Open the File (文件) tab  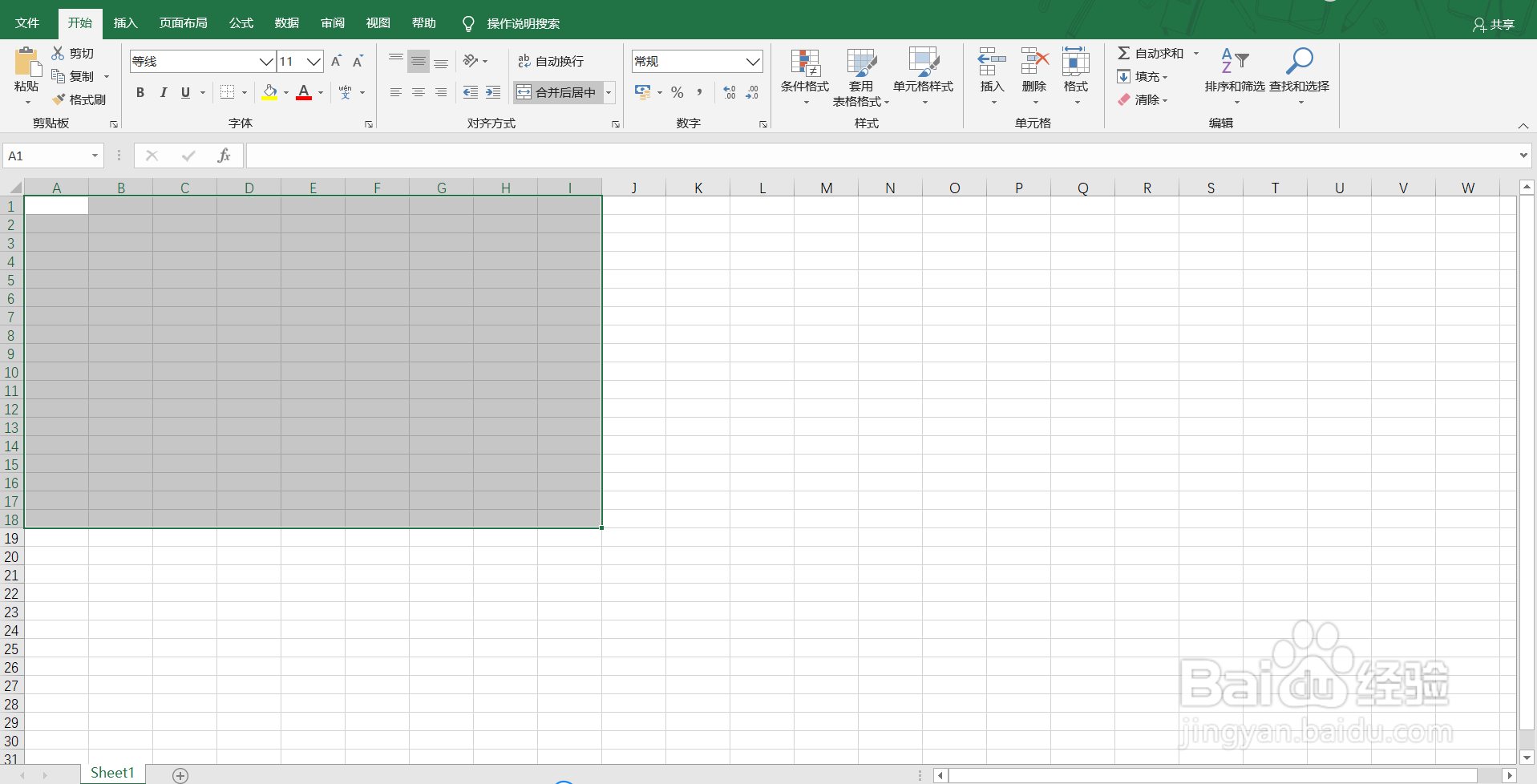(x=27, y=23)
